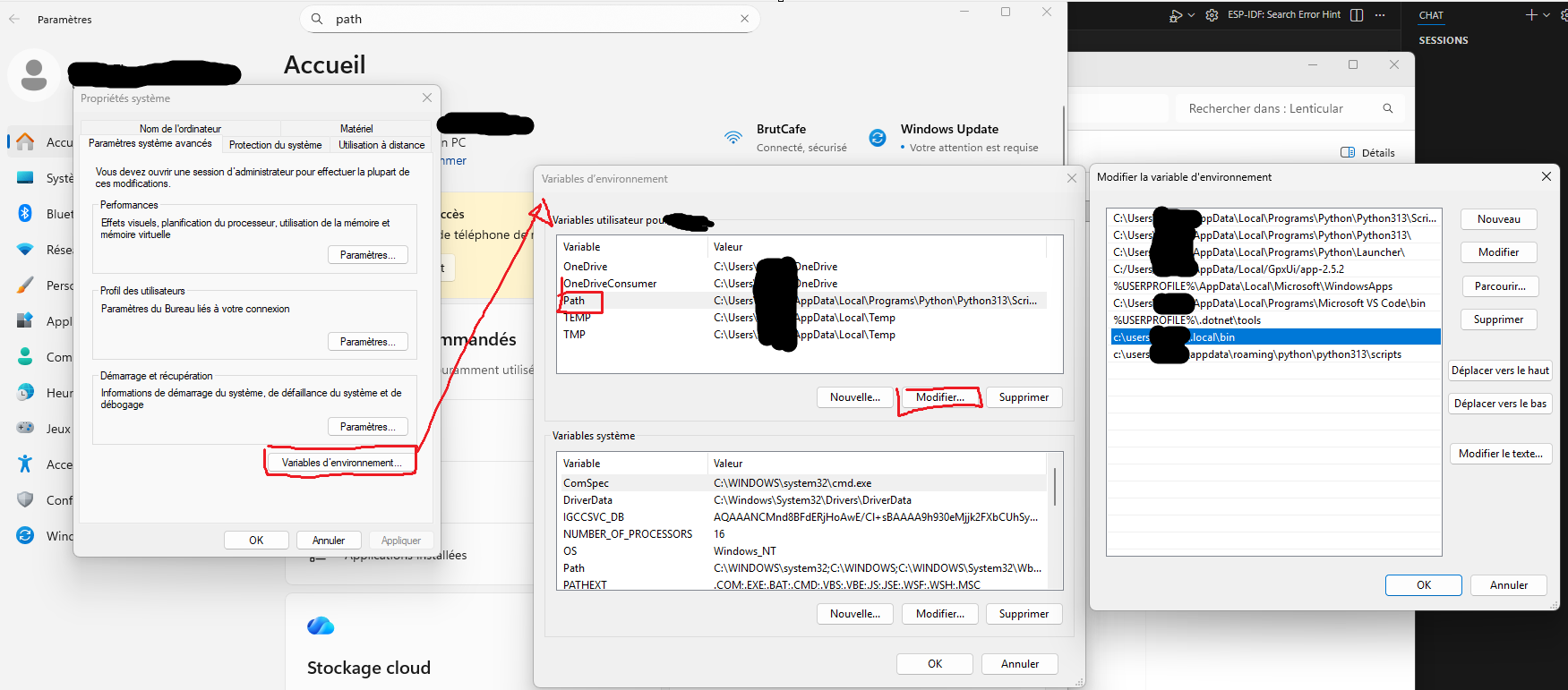Image resolution: width=1568 pixels, height=690 pixels.
Task: Switch to the Matériel tab
Action: (356, 129)
